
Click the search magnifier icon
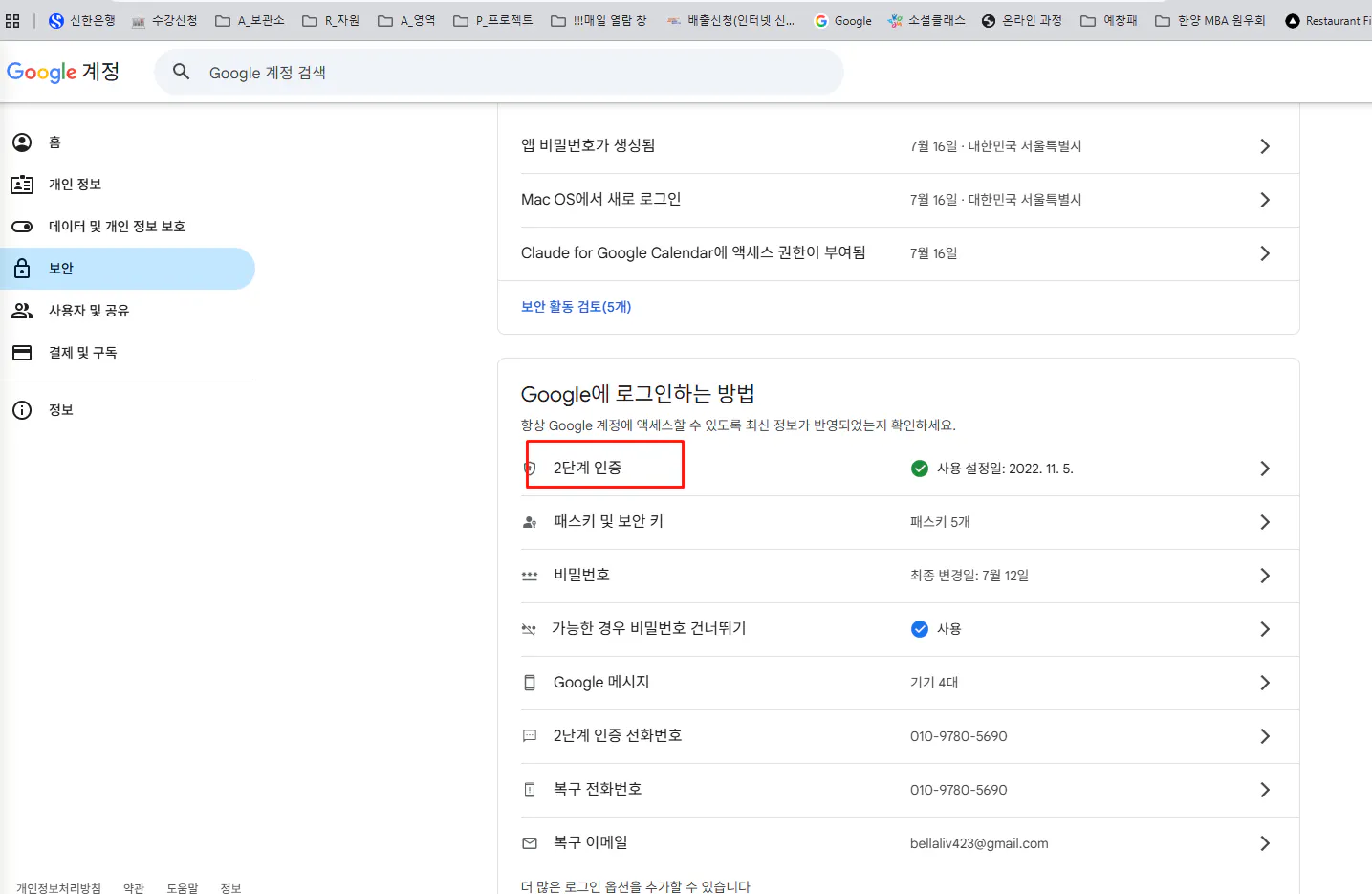point(181,72)
